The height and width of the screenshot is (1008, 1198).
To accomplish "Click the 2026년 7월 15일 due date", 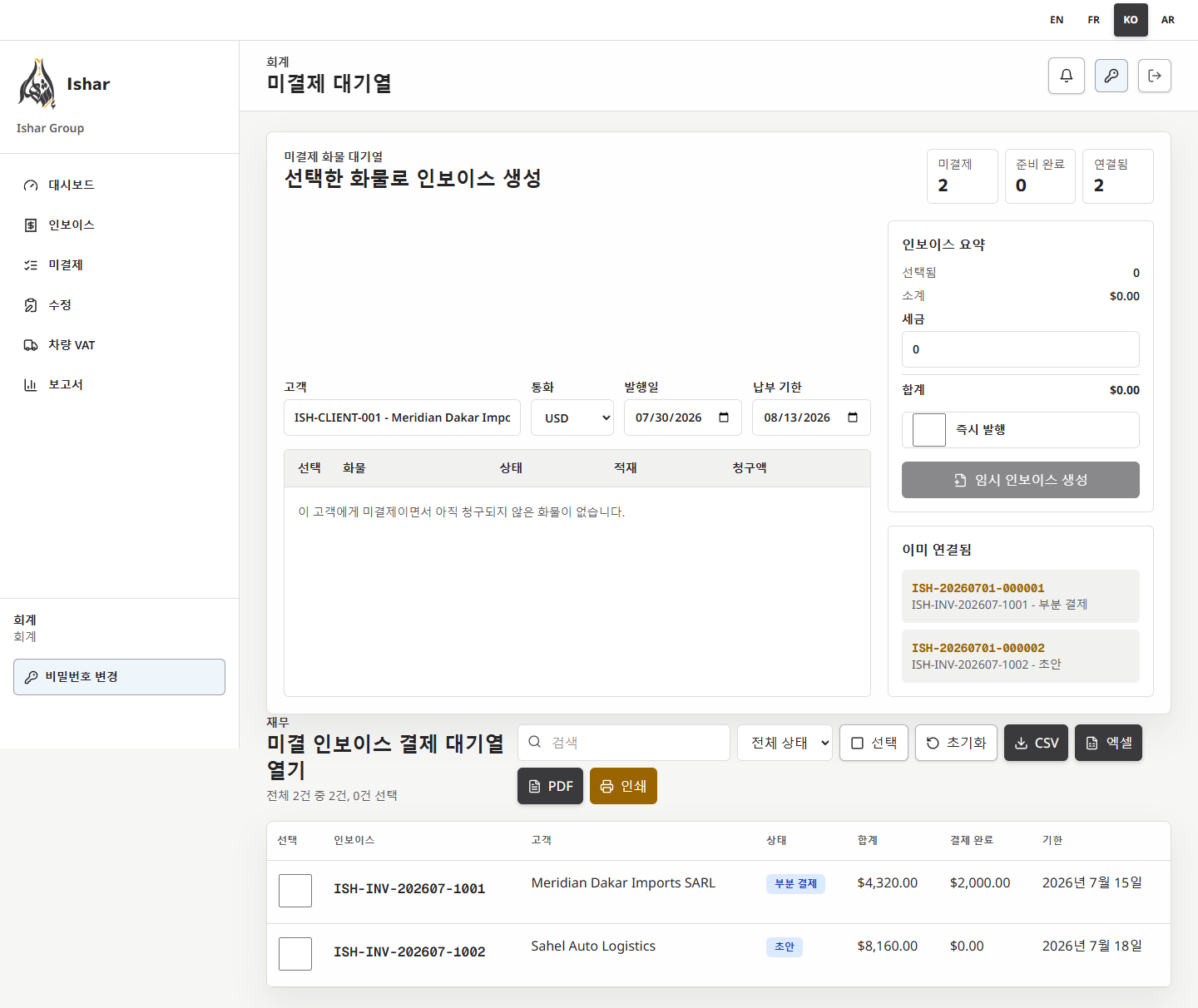I will pos(1092,882).
